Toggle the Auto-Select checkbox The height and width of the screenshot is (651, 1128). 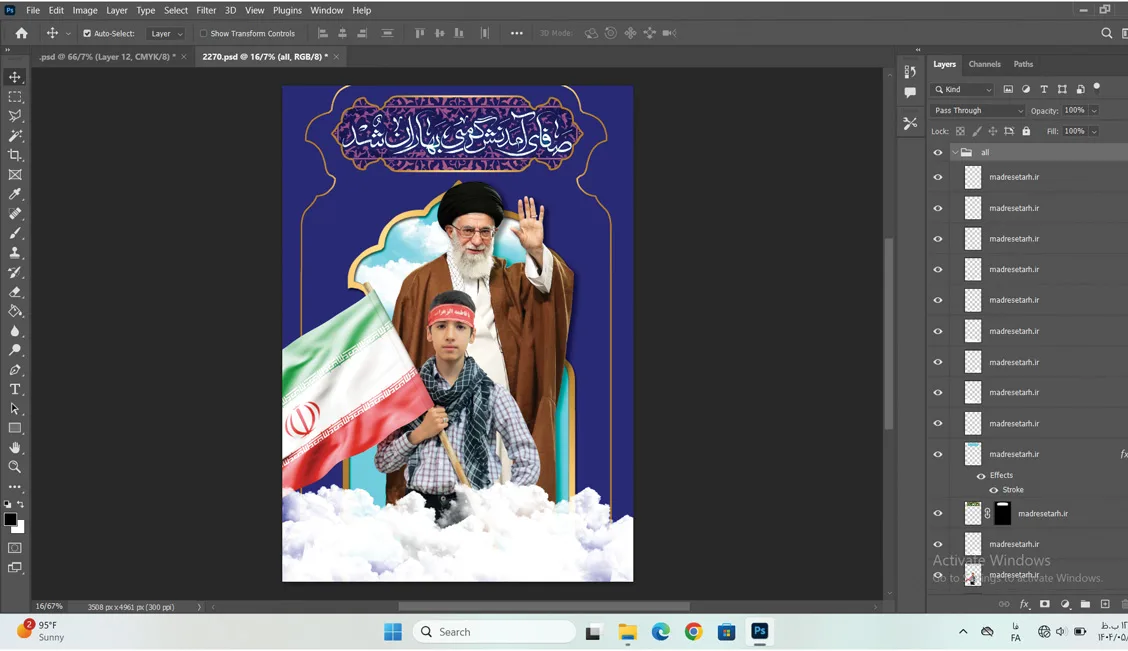tap(87, 33)
